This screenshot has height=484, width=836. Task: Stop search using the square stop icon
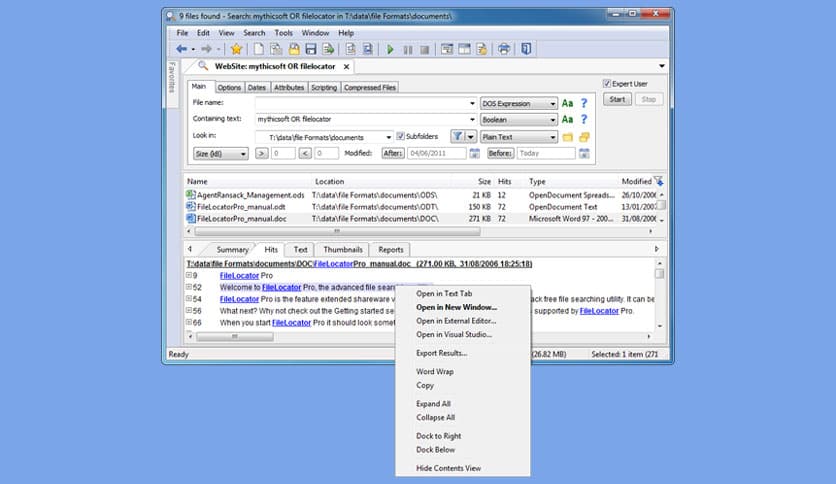(424, 50)
